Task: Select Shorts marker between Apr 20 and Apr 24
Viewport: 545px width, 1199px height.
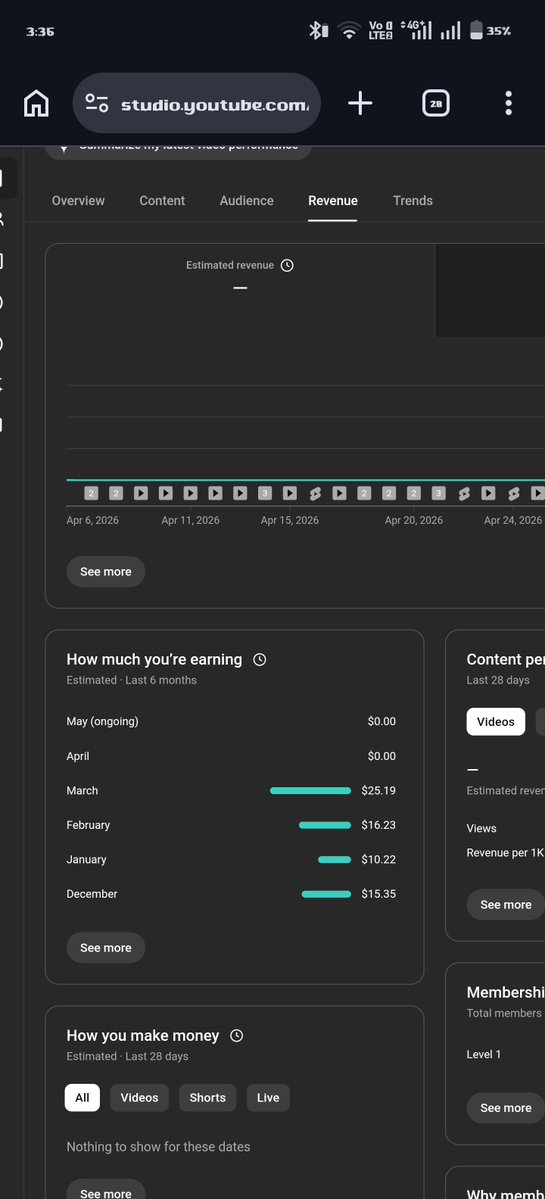Action: point(463,493)
